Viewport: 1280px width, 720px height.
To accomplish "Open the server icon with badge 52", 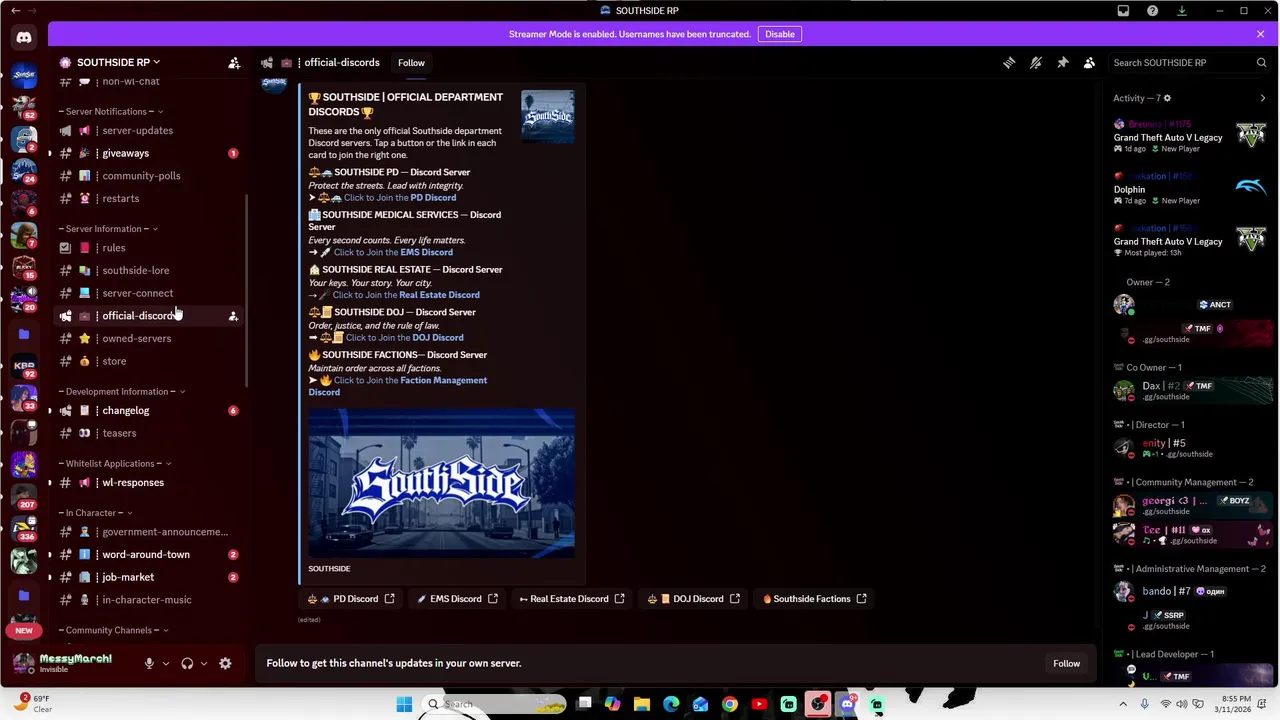I will pyautogui.click(x=24, y=106).
